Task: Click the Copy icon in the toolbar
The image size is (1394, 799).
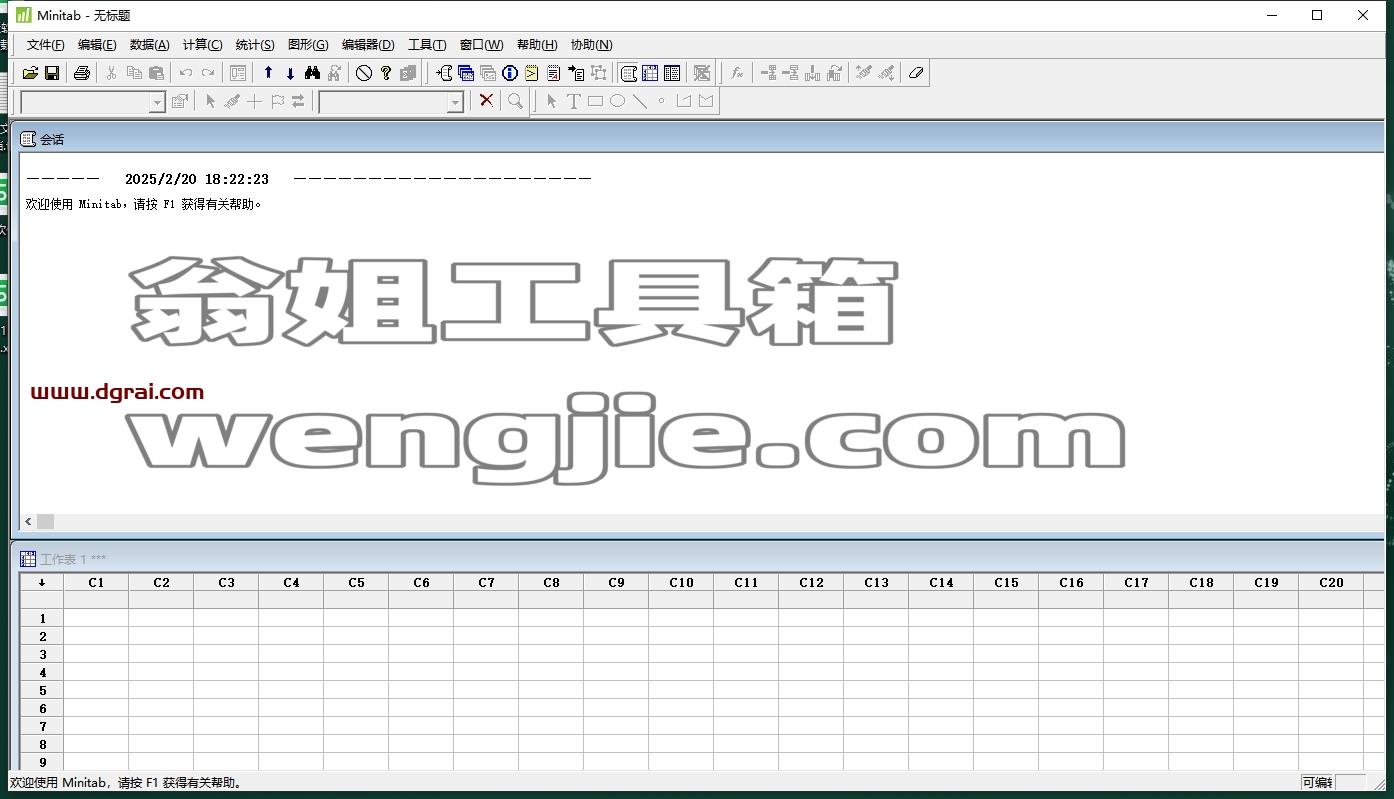Action: coord(134,73)
